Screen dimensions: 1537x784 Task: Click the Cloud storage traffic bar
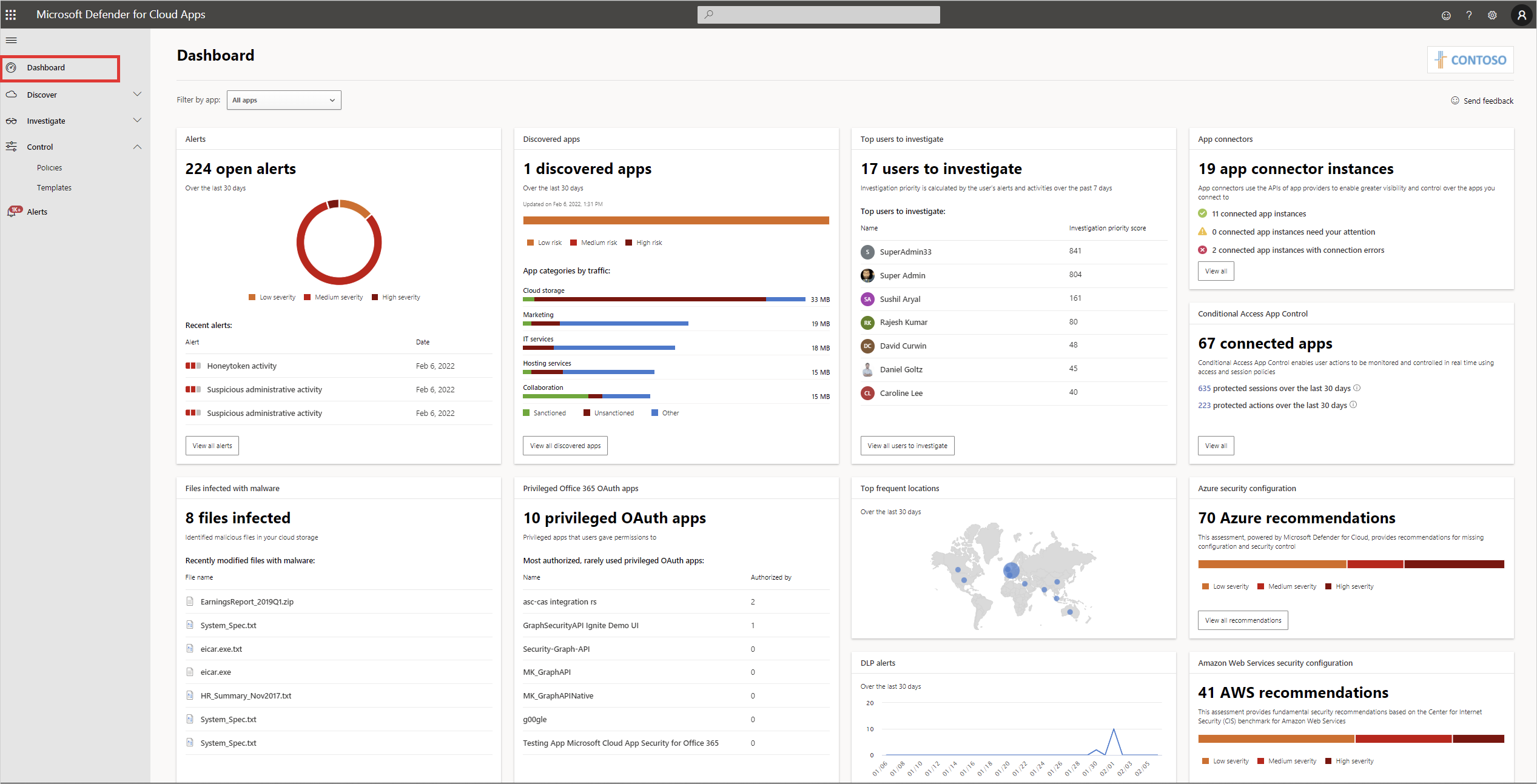coord(664,300)
